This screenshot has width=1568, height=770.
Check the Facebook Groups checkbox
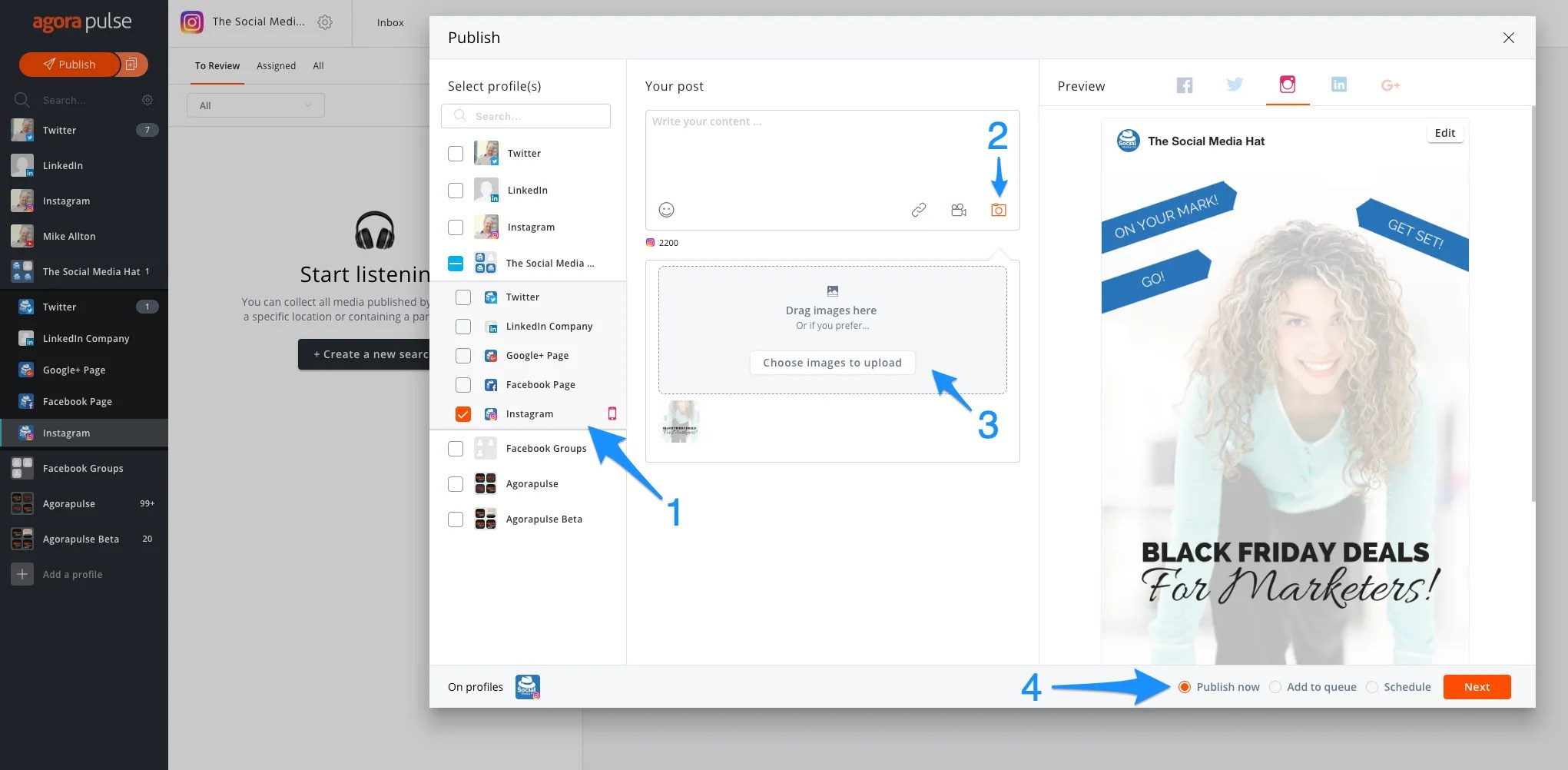click(x=456, y=449)
